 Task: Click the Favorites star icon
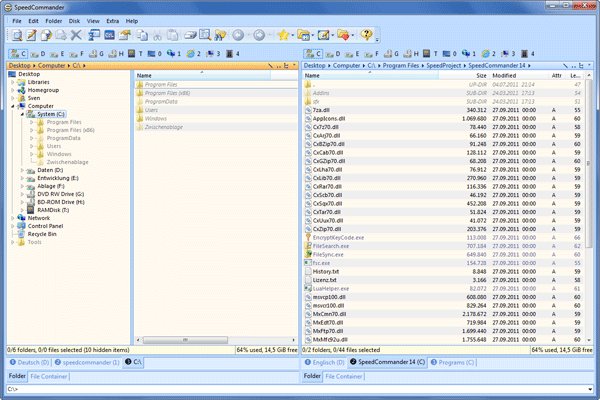(x=283, y=35)
